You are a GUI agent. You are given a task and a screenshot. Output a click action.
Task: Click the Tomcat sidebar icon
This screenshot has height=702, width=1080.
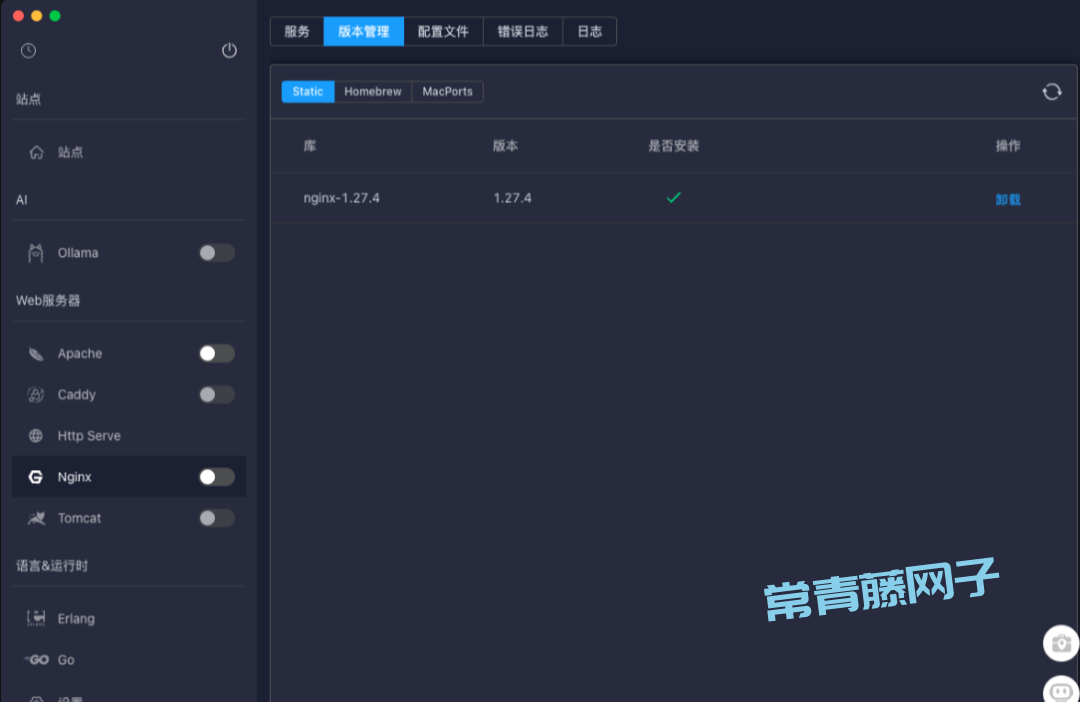(x=35, y=518)
